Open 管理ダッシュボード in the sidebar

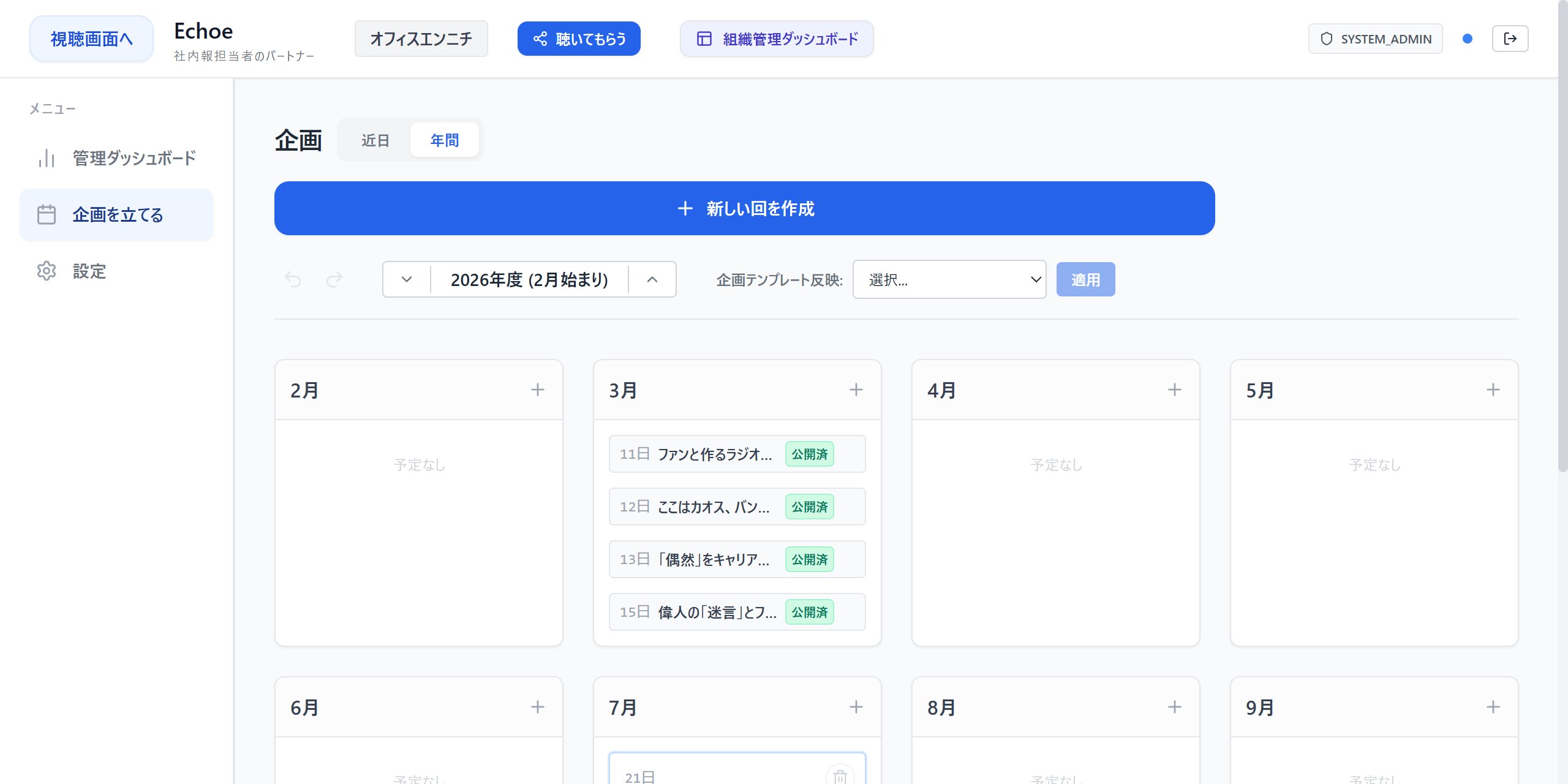coord(116,158)
